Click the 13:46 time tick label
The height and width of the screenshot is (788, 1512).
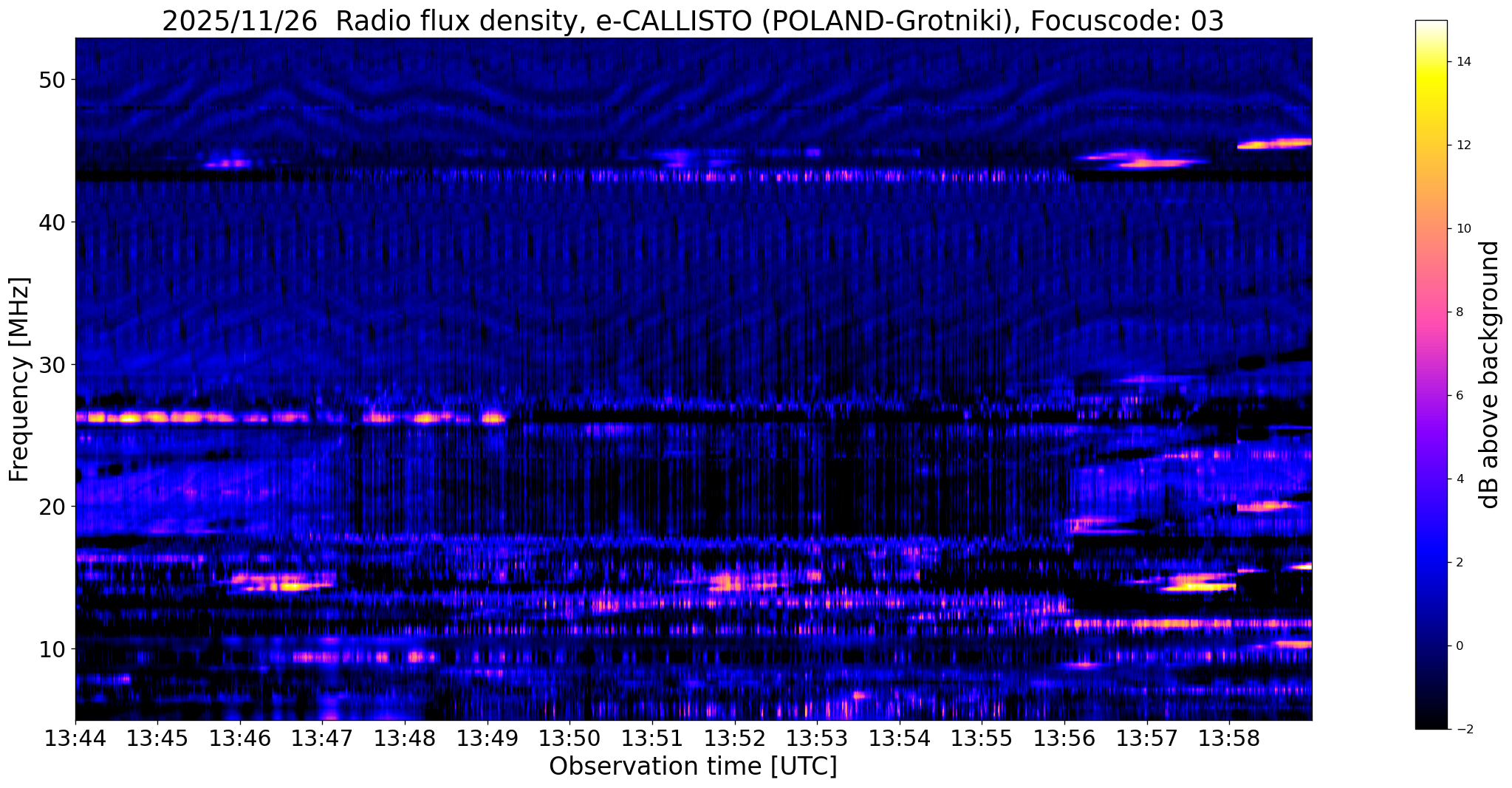point(240,738)
